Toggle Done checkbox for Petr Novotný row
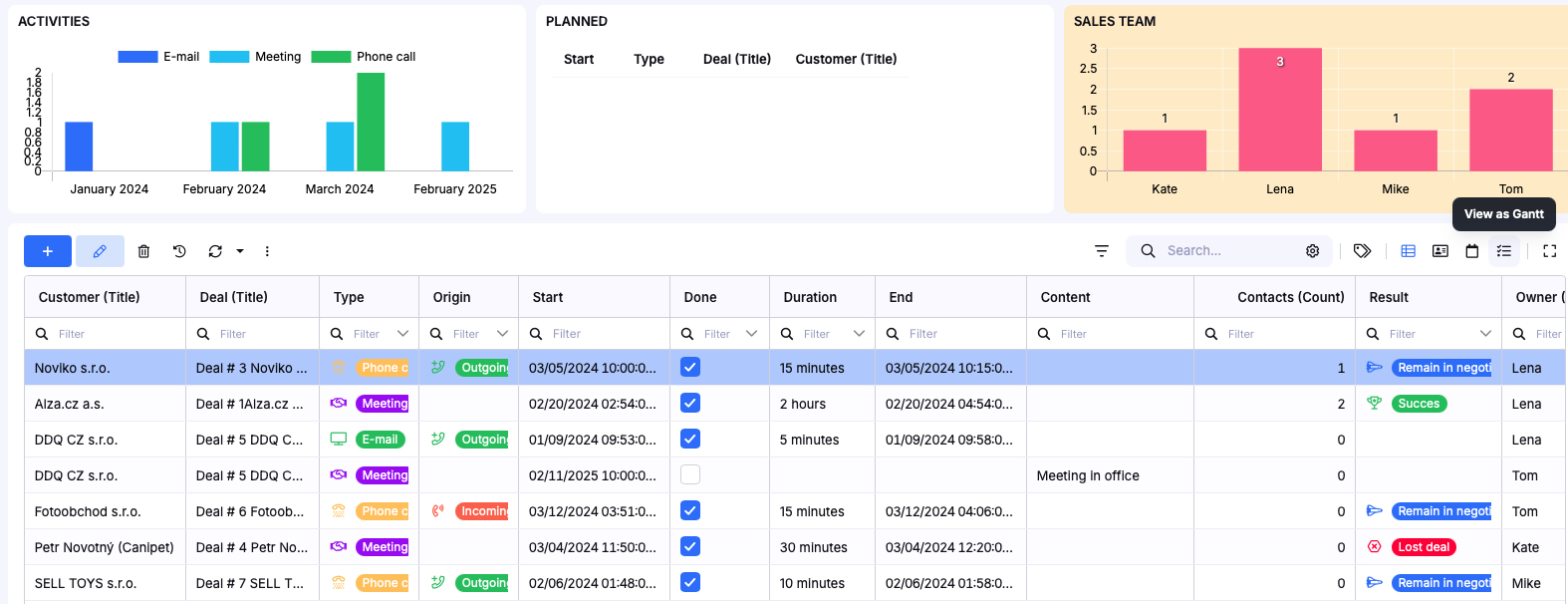 coord(690,547)
